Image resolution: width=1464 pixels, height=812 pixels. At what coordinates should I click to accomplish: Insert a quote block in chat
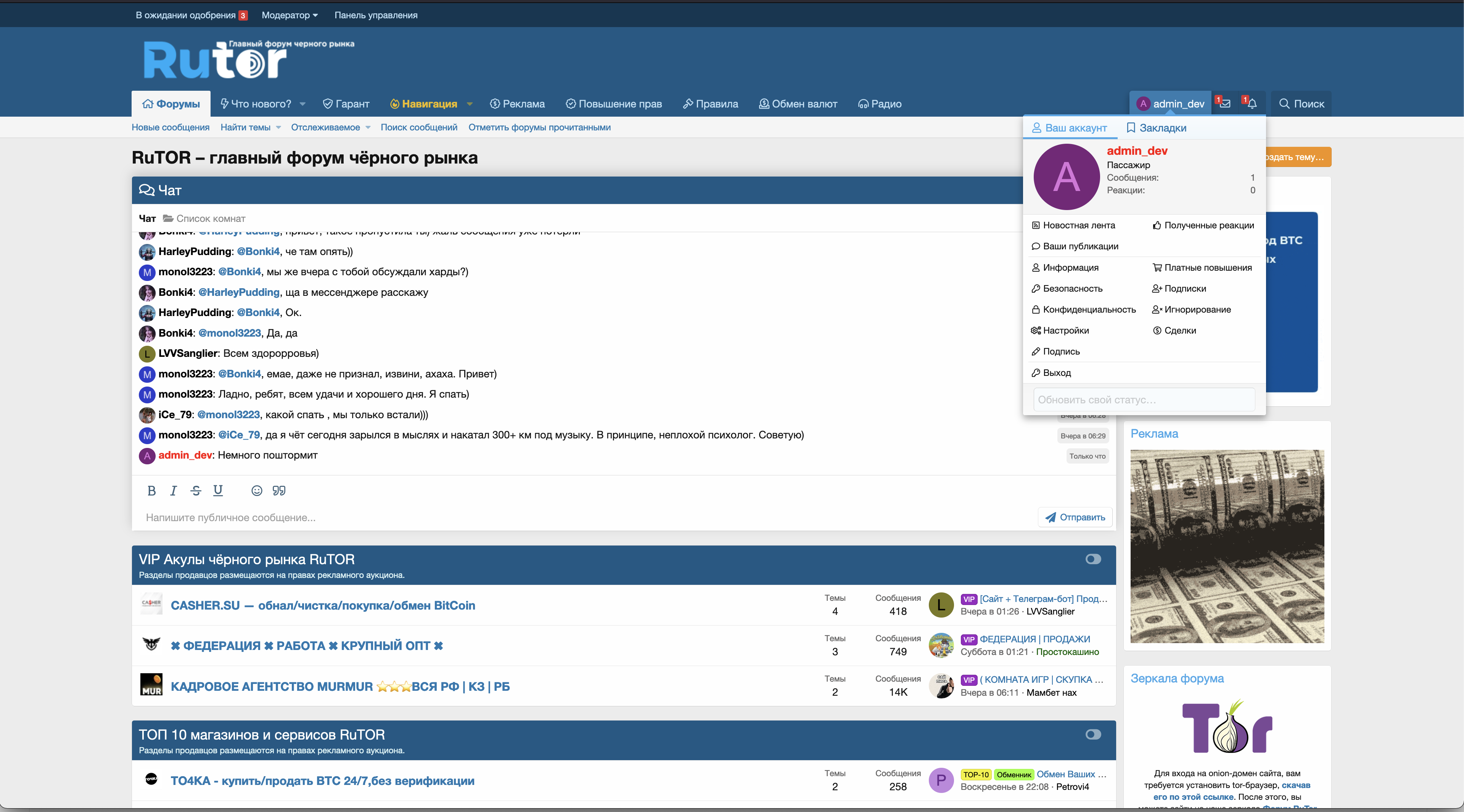278,491
